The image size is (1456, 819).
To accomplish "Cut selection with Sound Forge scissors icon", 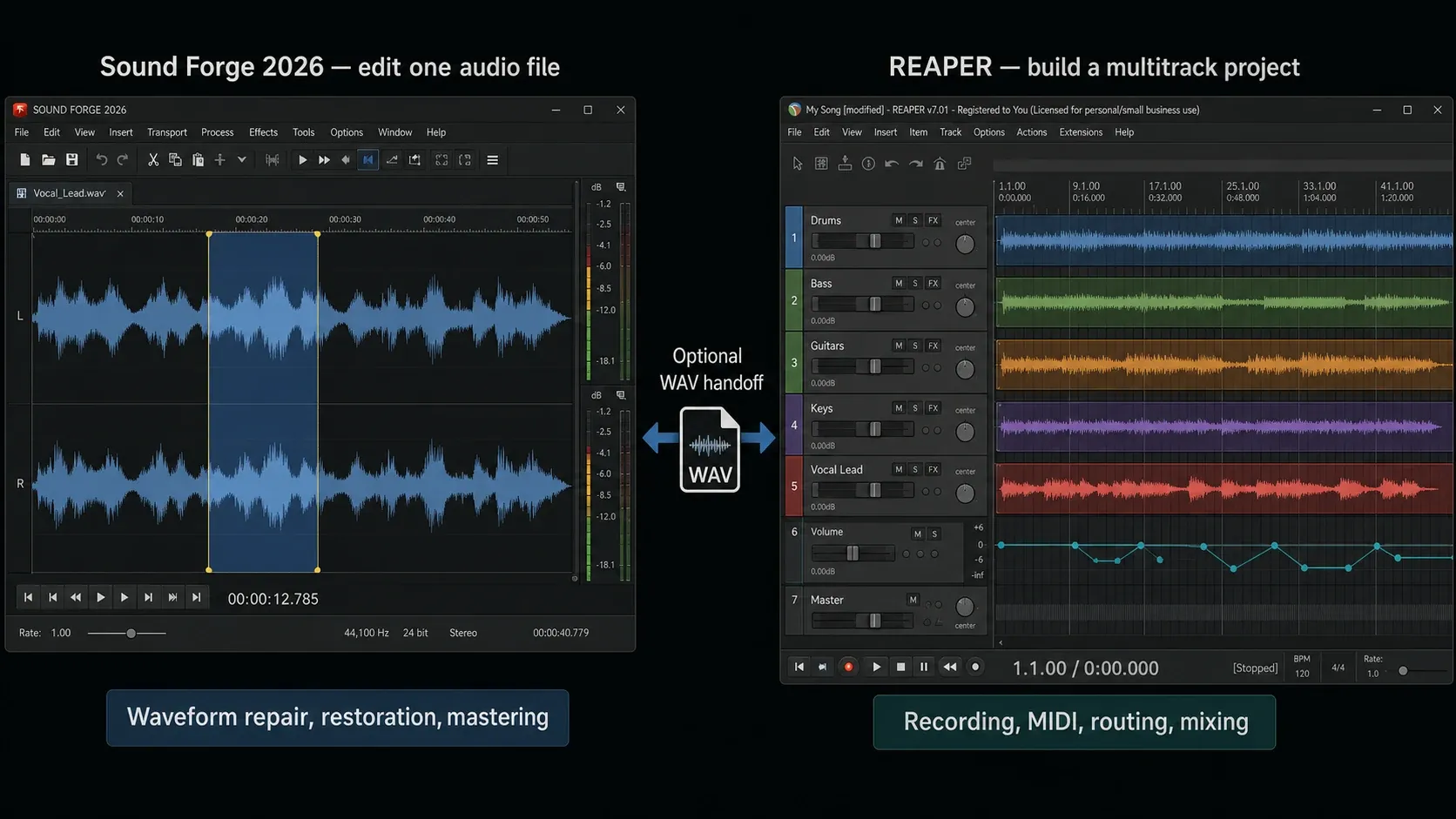I will (152, 160).
